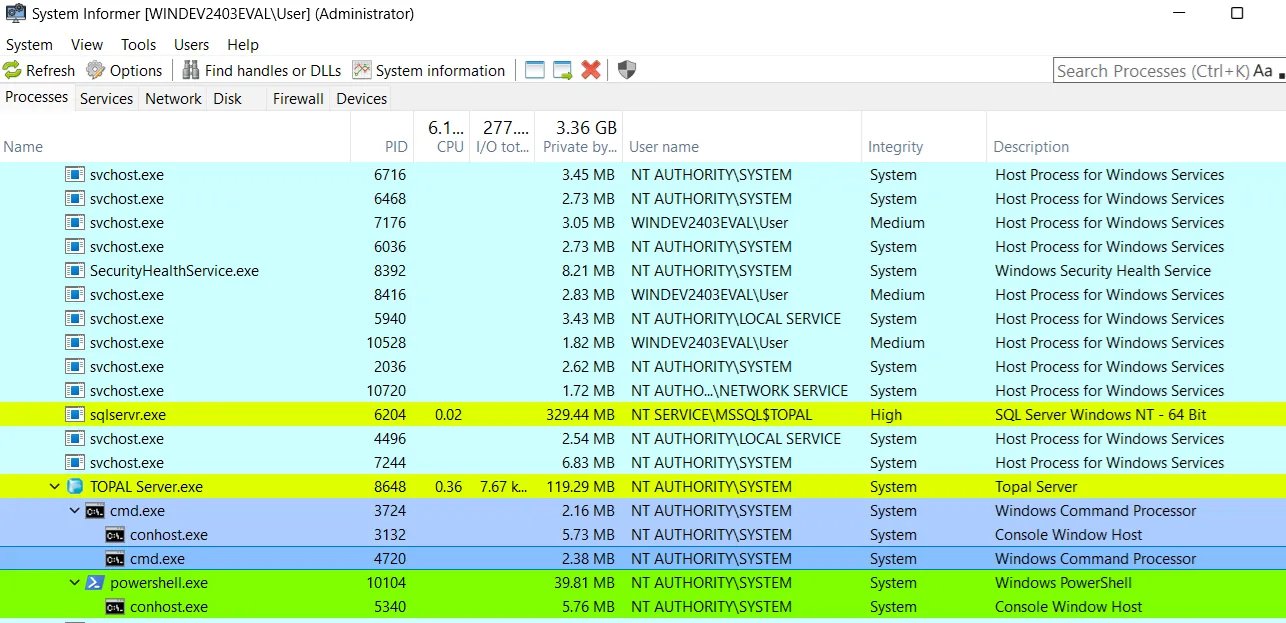The image size is (1286, 623).
Task: Click the Search Processes input field
Action: pyautogui.click(x=1152, y=71)
